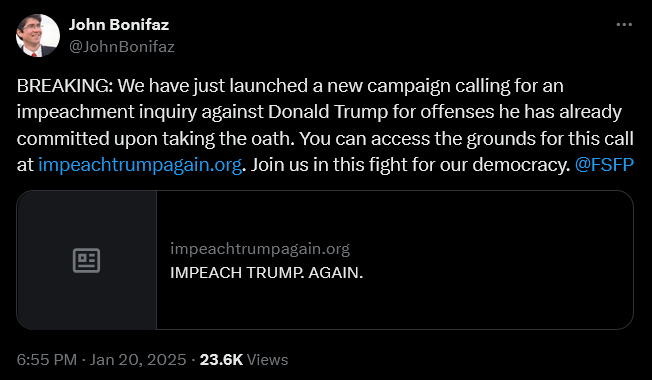Image resolution: width=652 pixels, height=380 pixels.
Task: Click 'committed upon taking the oath' text
Action: pyautogui.click(x=156, y=138)
